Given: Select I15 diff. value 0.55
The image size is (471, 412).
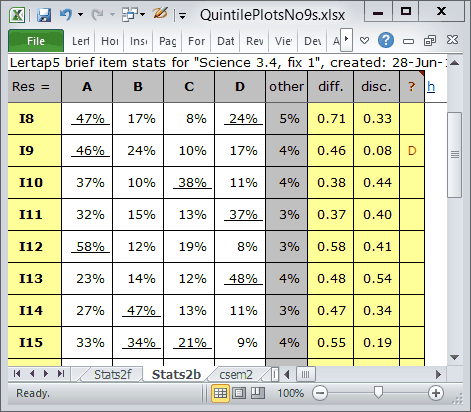Looking at the screenshot, I should (x=331, y=343).
